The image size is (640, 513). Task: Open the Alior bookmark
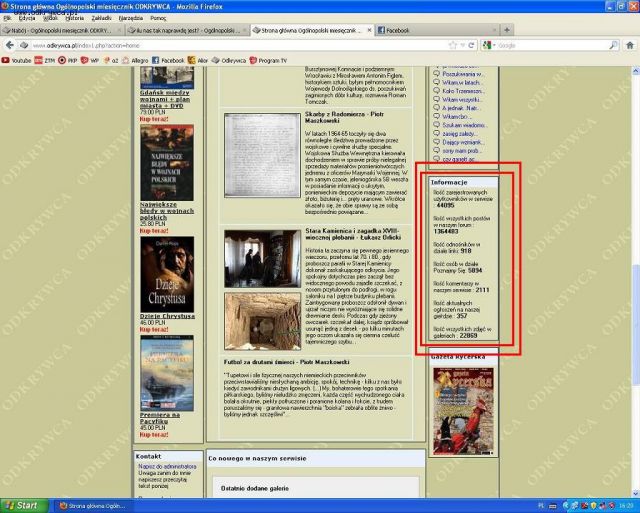[x=198, y=60]
